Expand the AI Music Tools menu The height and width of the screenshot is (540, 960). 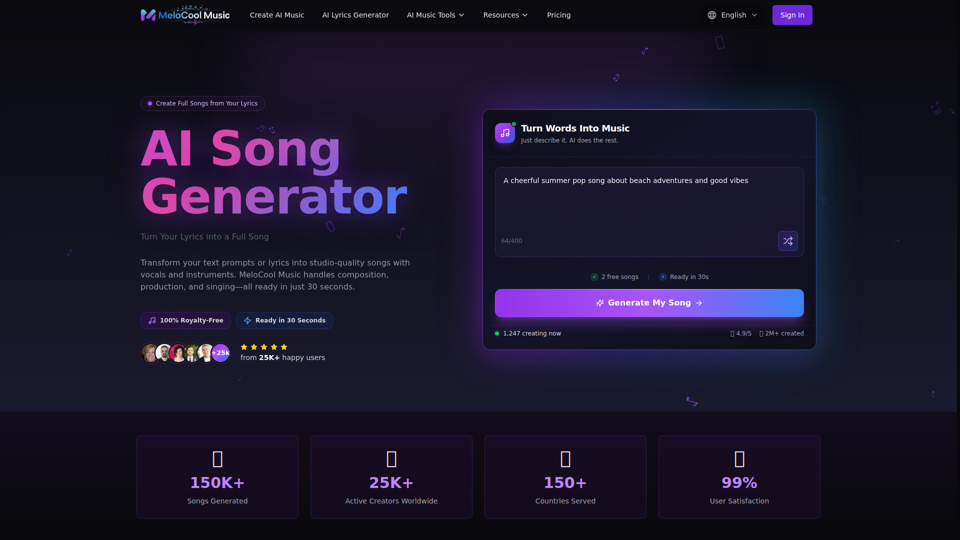coord(435,15)
